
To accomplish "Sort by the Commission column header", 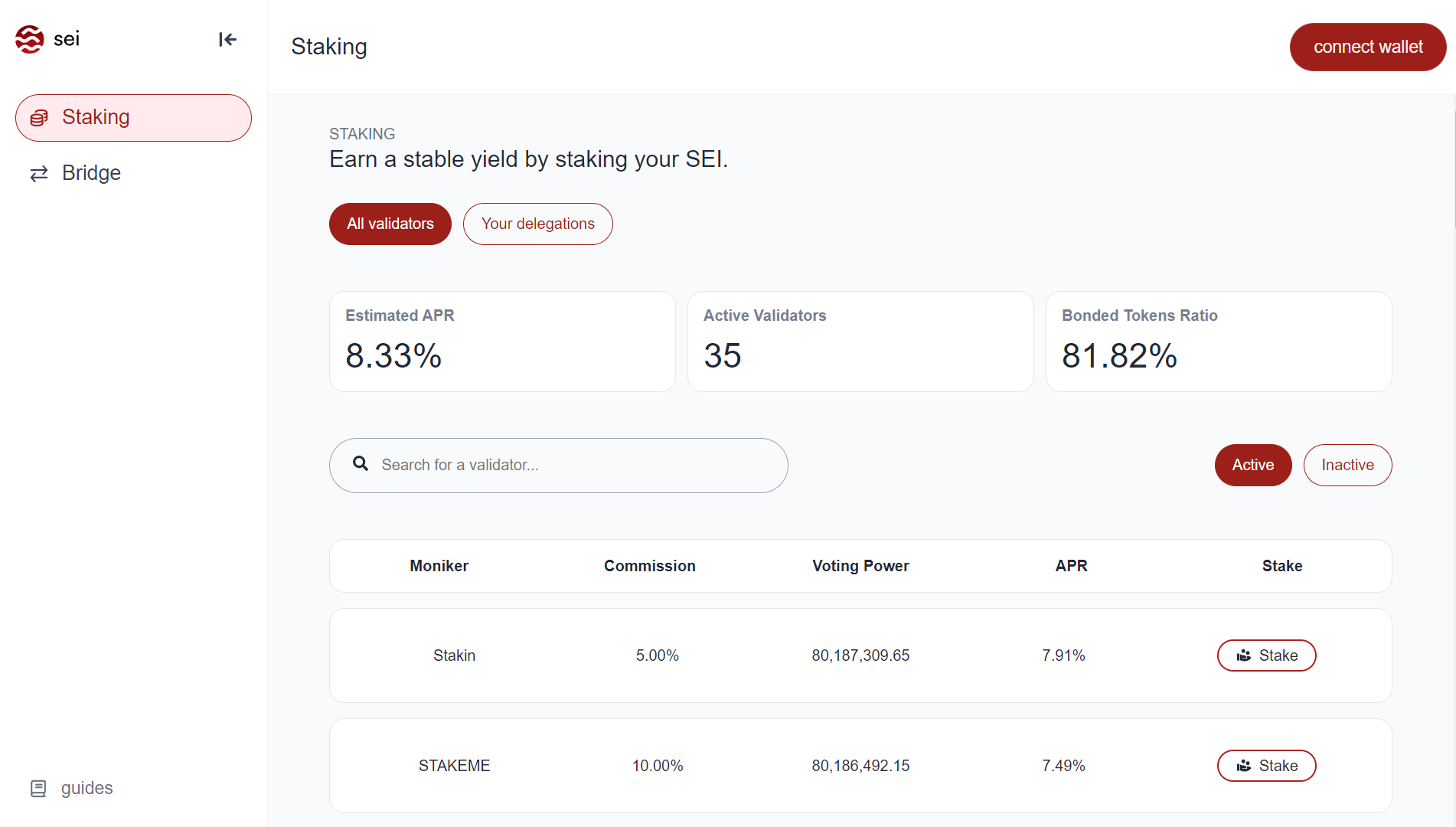I will [x=650, y=566].
